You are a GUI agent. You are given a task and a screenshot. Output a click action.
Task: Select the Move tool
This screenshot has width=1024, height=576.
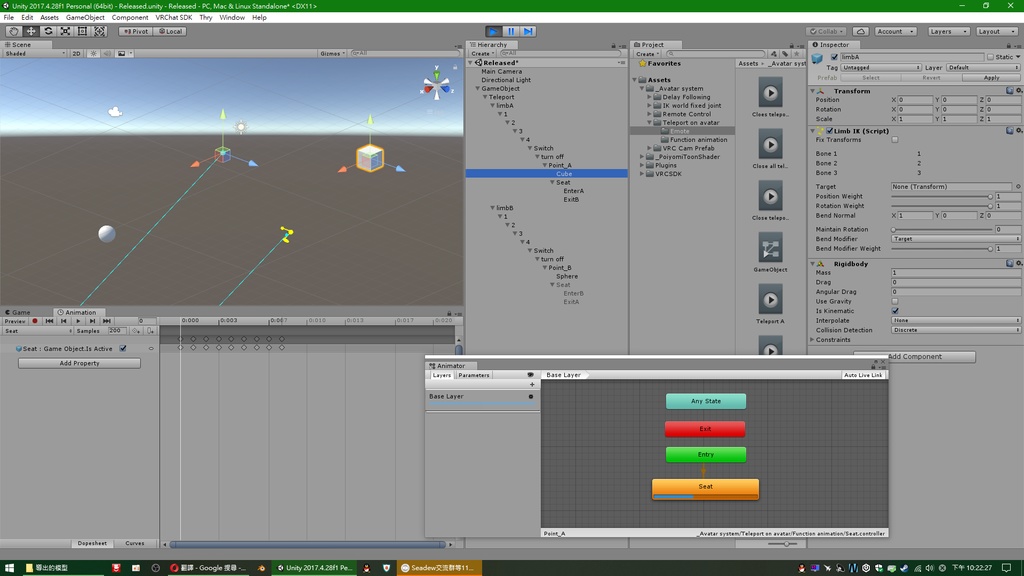click(31, 31)
